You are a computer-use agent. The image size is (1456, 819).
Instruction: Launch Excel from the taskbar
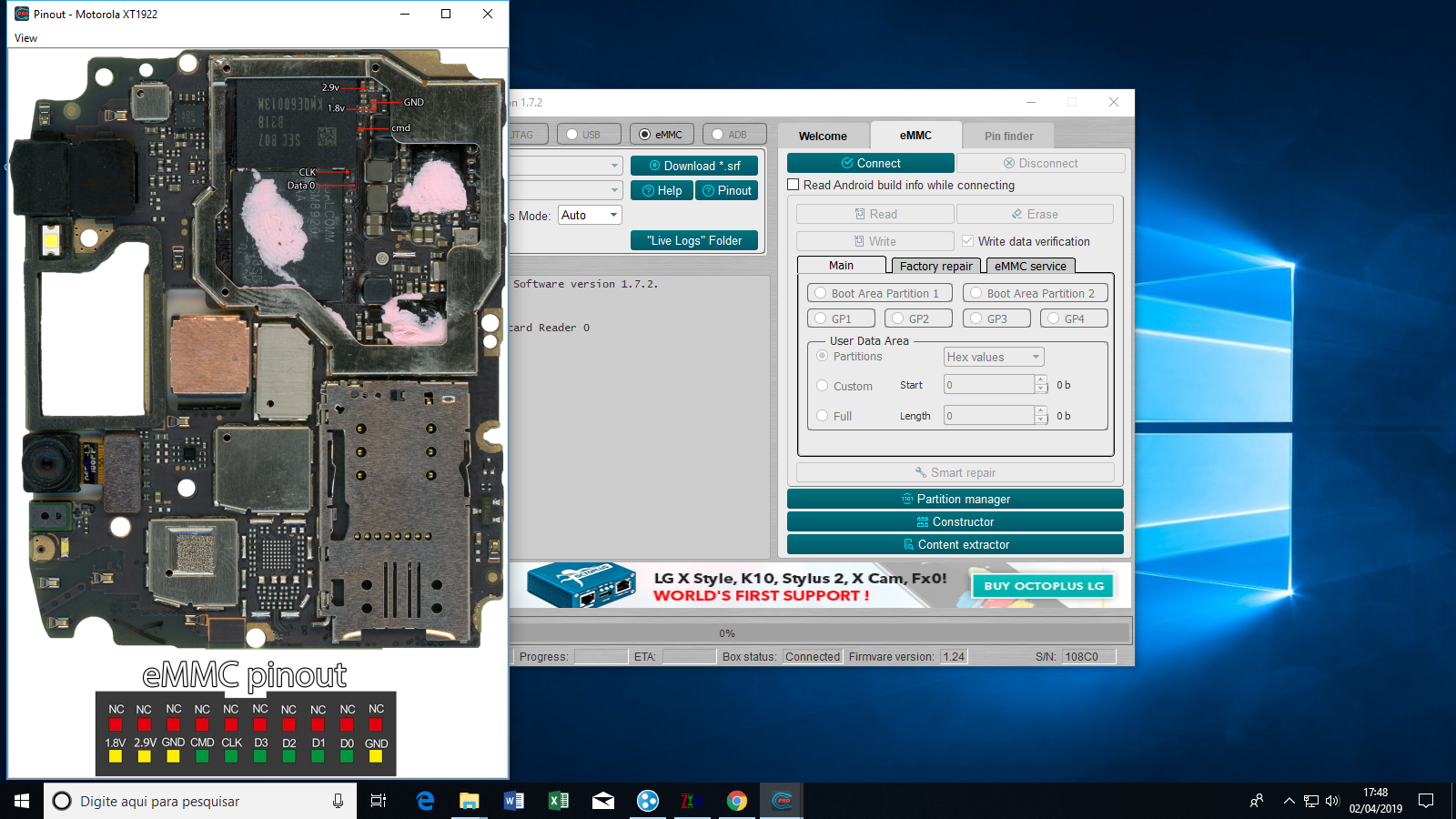tap(558, 801)
